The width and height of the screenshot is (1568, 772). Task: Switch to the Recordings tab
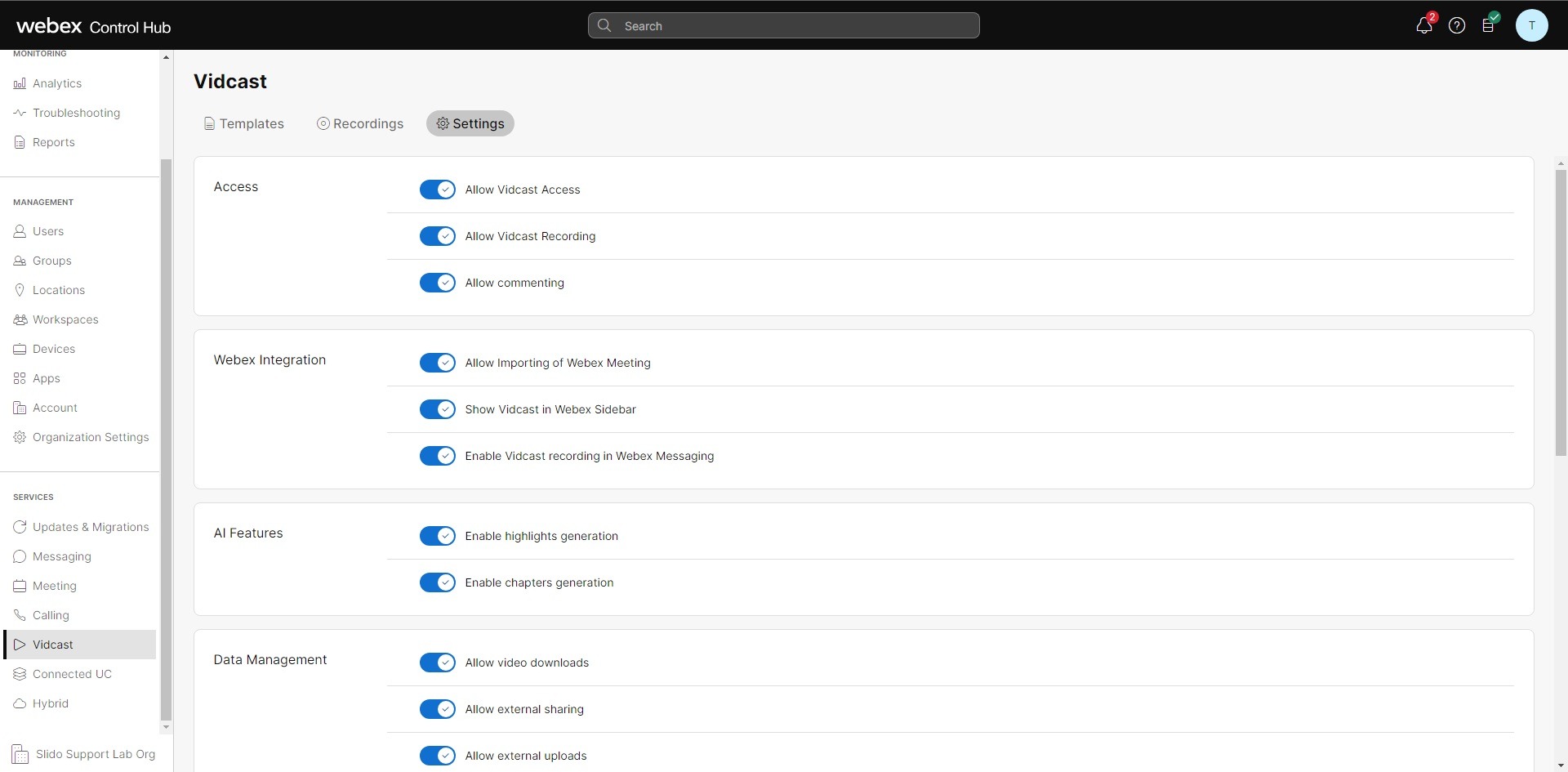point(360,123)
